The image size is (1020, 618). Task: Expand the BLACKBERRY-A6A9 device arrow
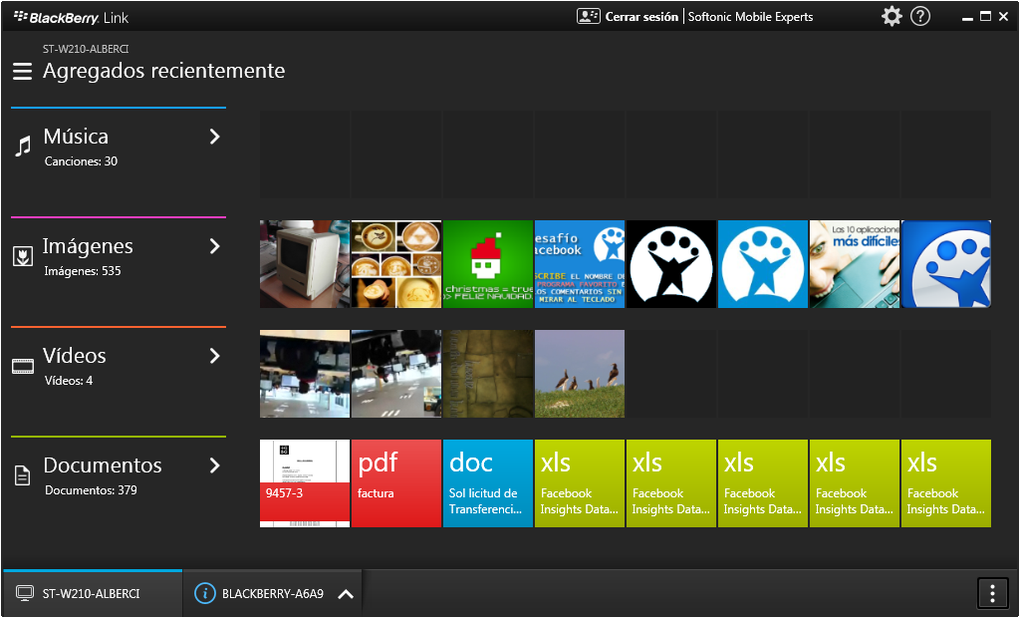[x=346, y=594]
